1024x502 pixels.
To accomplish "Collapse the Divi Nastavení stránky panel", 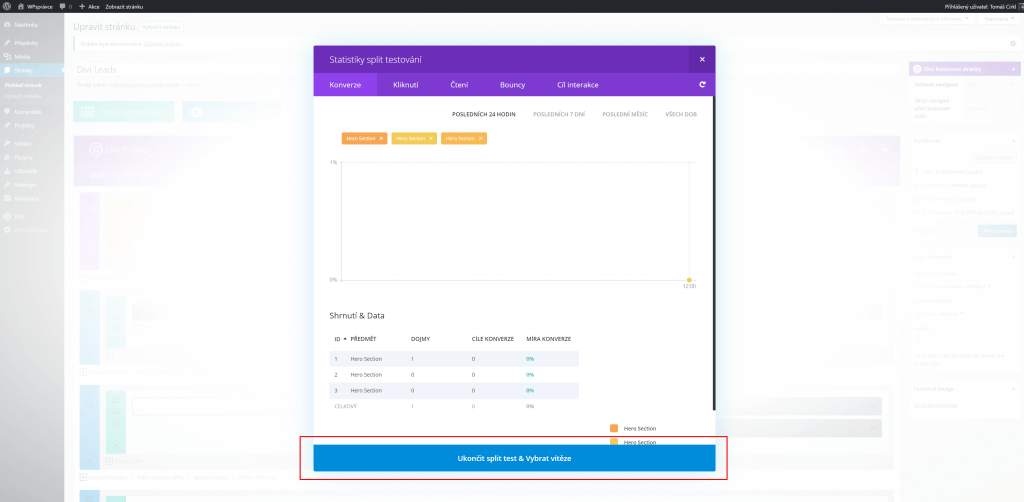I will pyautogui.click(x=1014, y=68).
